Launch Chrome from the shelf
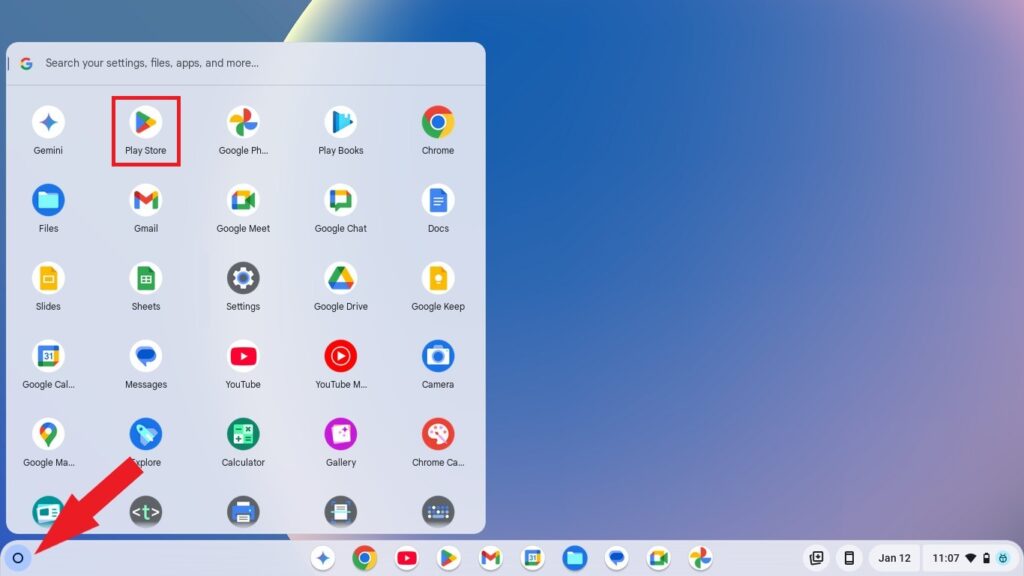This screenshot has width=1024, height=576. (x=364, y=558)
